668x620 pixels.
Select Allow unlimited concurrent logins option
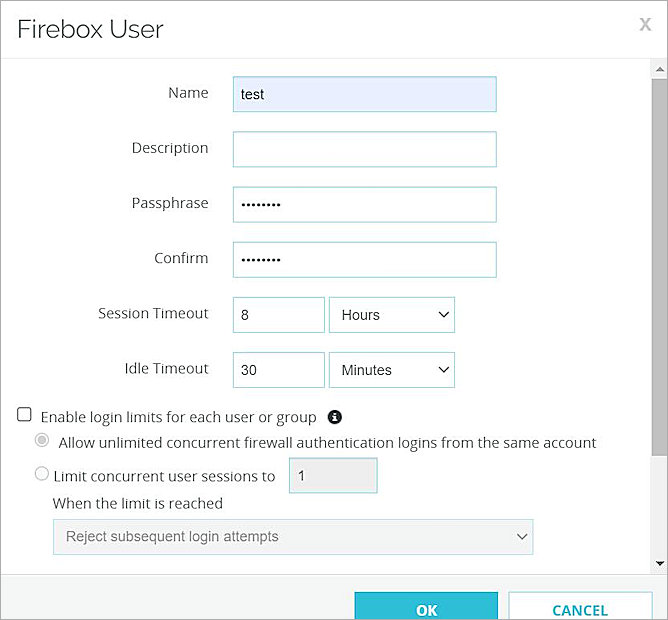tap(42, 441)
